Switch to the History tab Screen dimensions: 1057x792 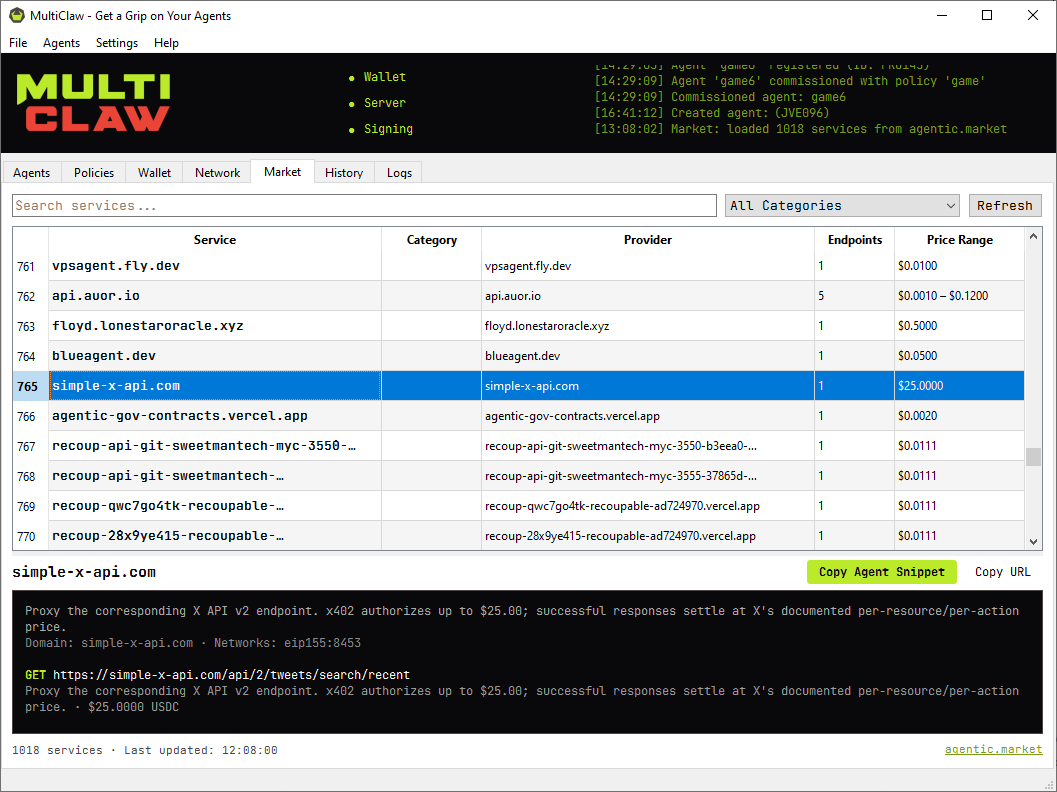tap(344, 173)
